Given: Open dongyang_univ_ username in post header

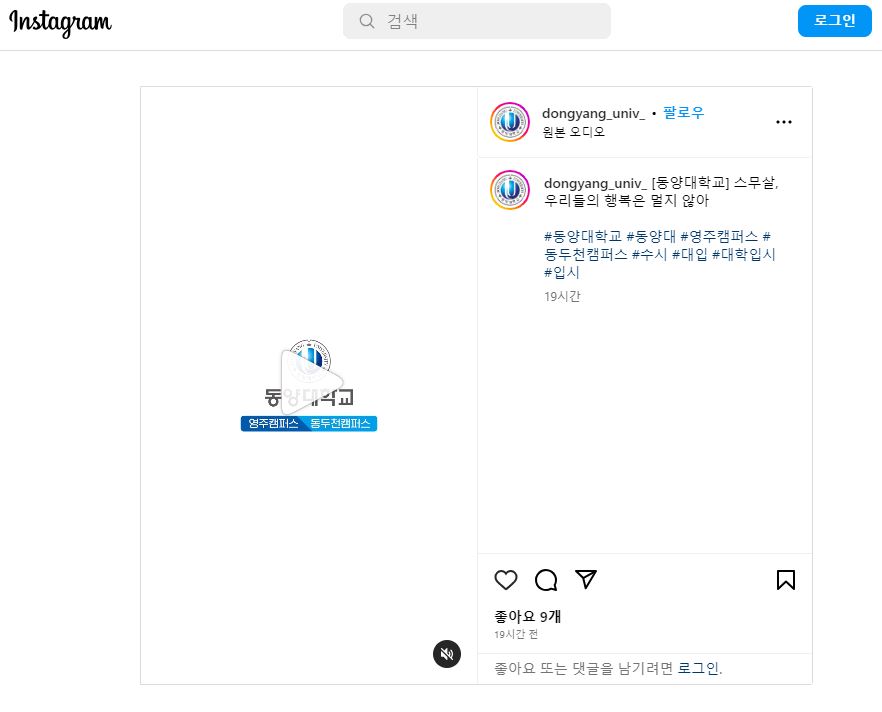Looking at the screenshot, I should [593, 113].
